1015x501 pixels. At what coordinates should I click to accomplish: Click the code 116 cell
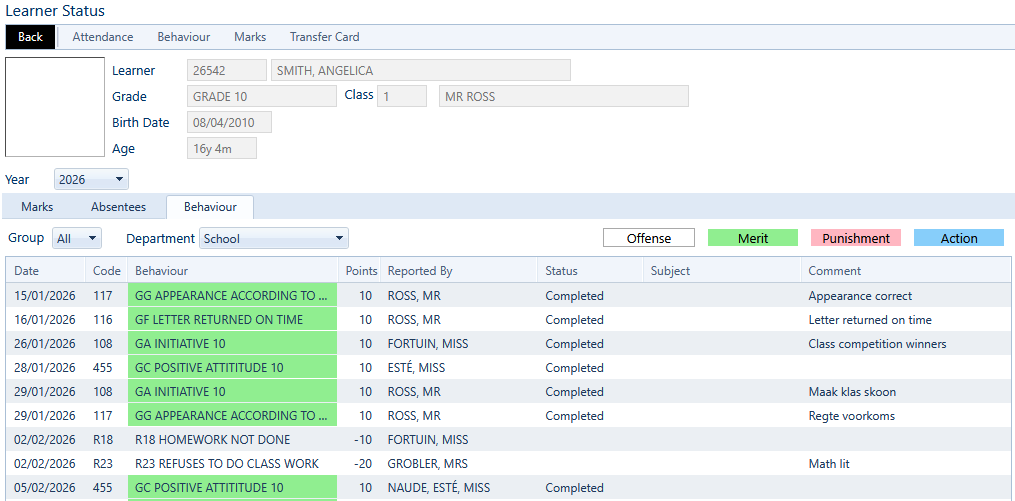click(107, 320)
